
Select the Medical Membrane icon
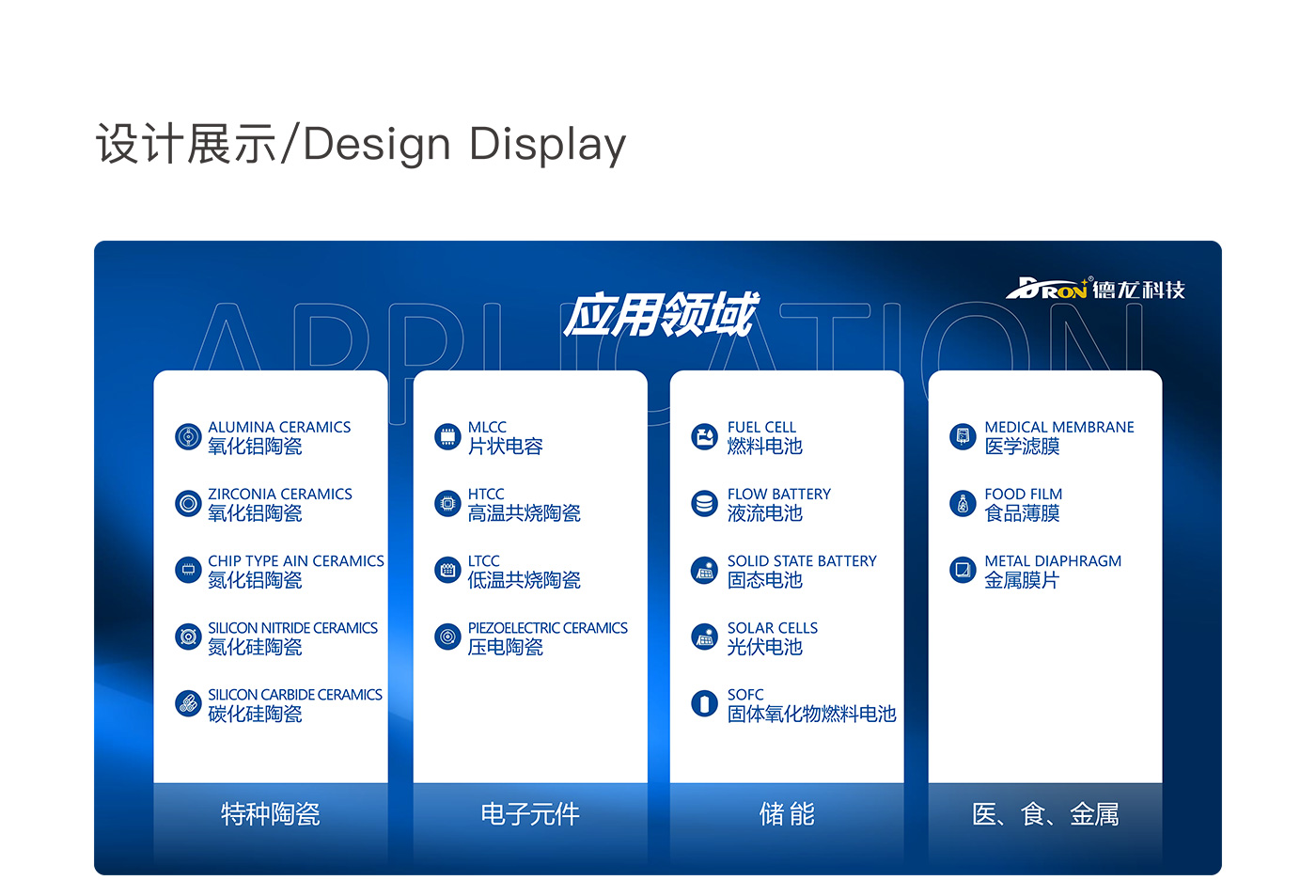963,437
